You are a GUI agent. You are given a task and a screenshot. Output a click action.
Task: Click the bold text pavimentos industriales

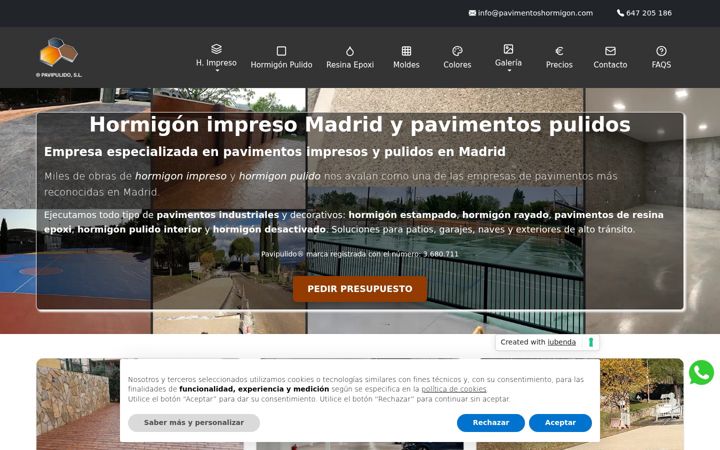point(218,215)
